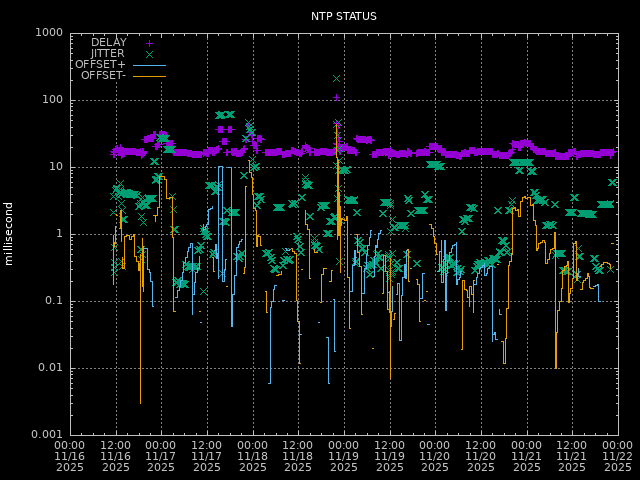Screen dimensions: 640x480
Task: Click the OFFSET+ legend text
Action: 100,65
